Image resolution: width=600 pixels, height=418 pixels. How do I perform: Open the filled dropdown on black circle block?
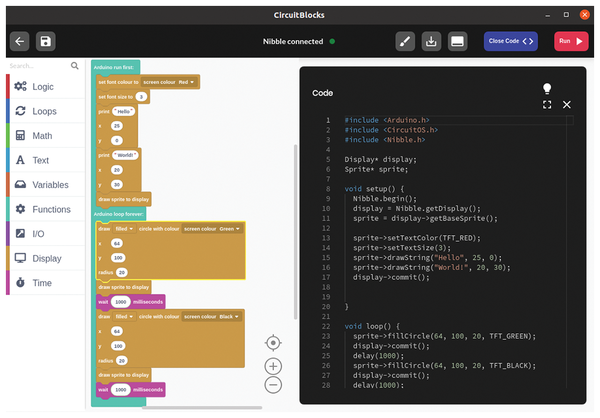124,317
